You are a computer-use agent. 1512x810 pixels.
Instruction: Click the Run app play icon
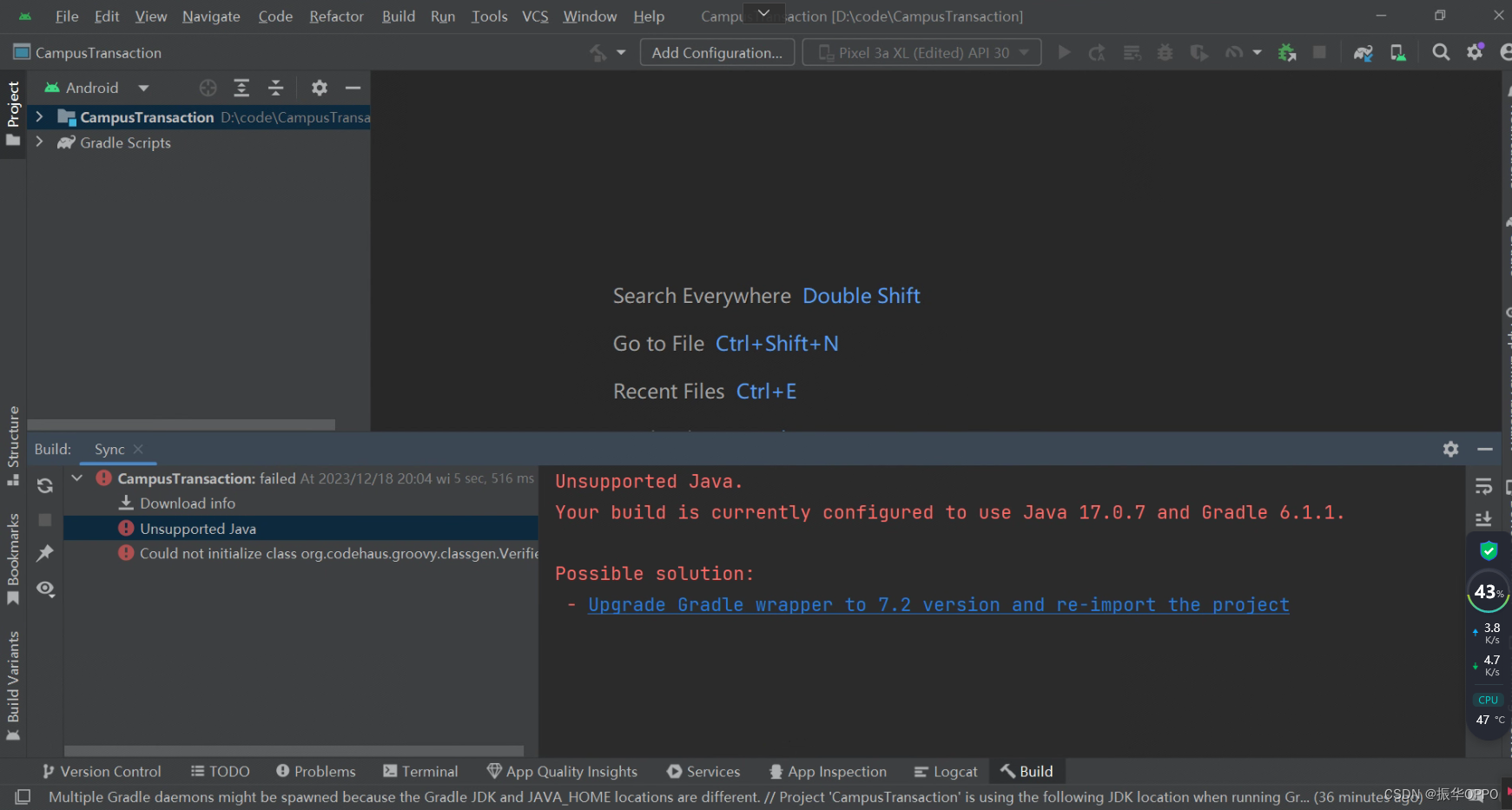click(1064, 53)
